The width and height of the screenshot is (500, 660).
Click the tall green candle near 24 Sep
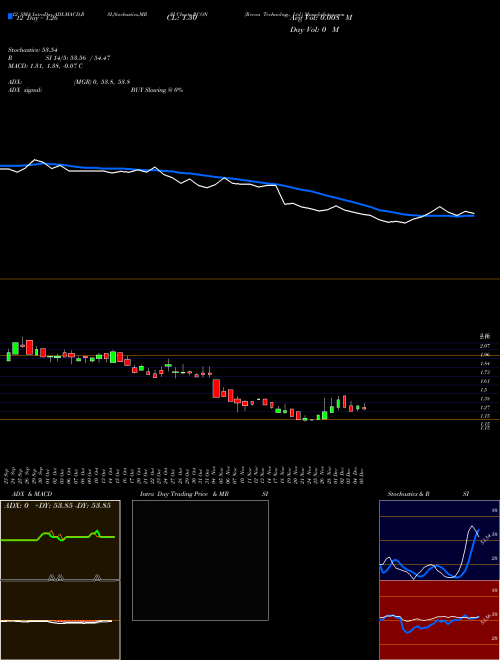(x=16, y=348)
